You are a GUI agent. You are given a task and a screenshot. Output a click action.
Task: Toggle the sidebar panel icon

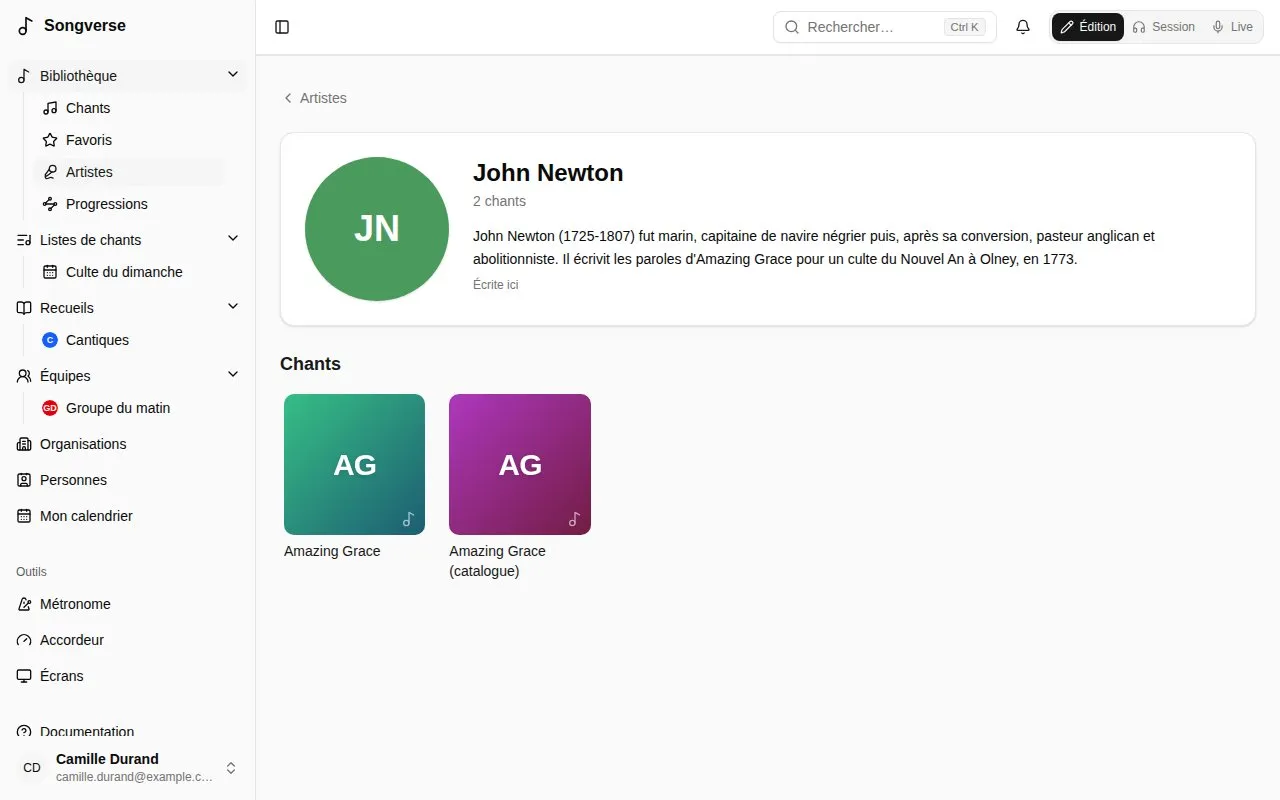(x=282, y=27)
